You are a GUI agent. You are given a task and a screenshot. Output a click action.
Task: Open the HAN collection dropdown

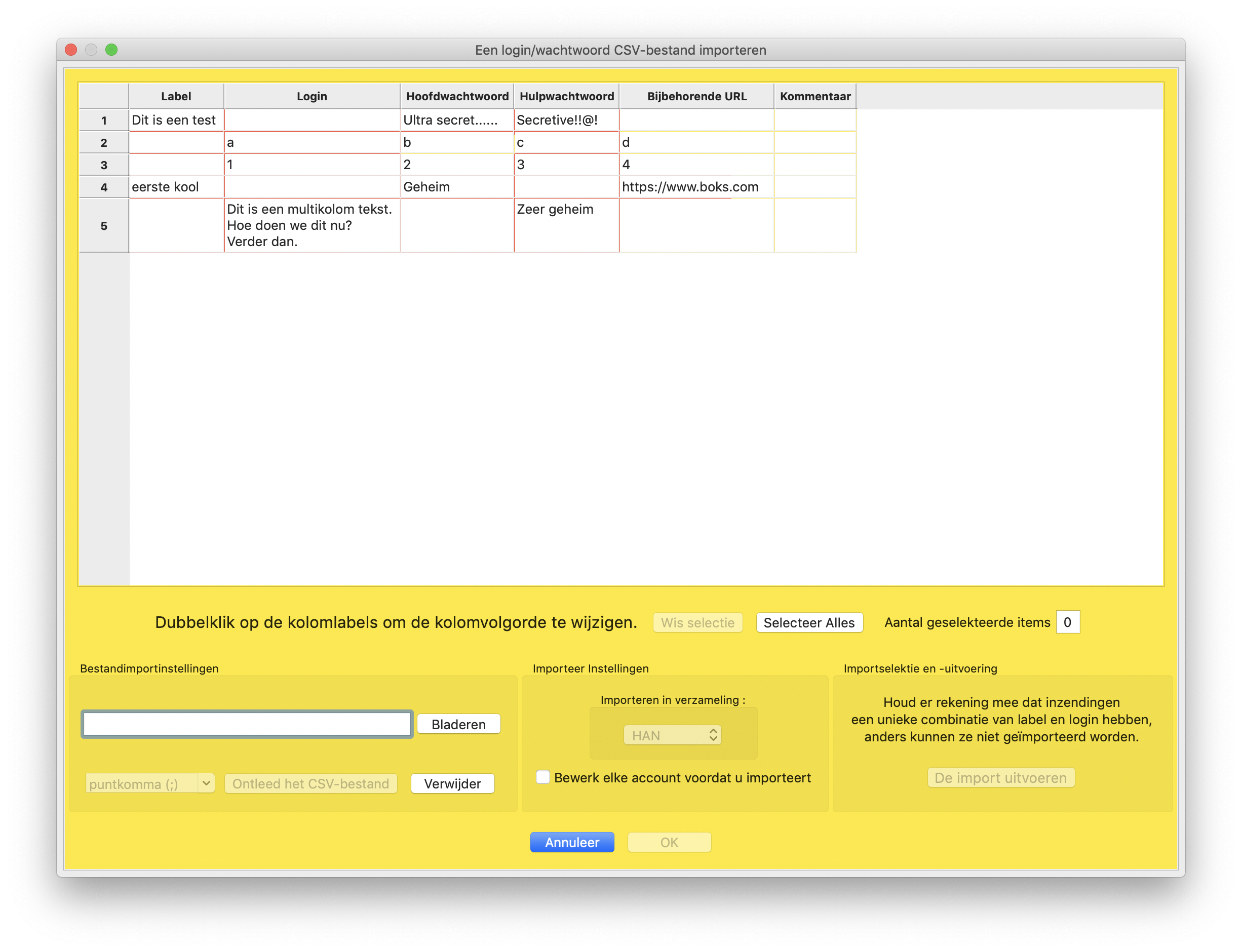(672, 735)
